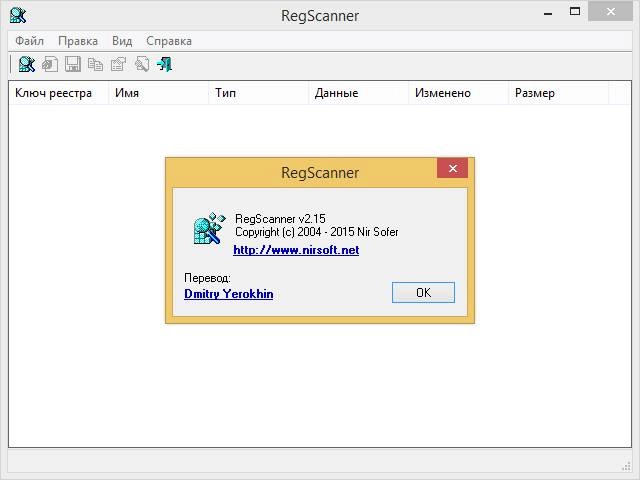Image resolution: width=640 pixels, height=480 pixels.
Task: Sort by the Тип column header
Action: 258,93
